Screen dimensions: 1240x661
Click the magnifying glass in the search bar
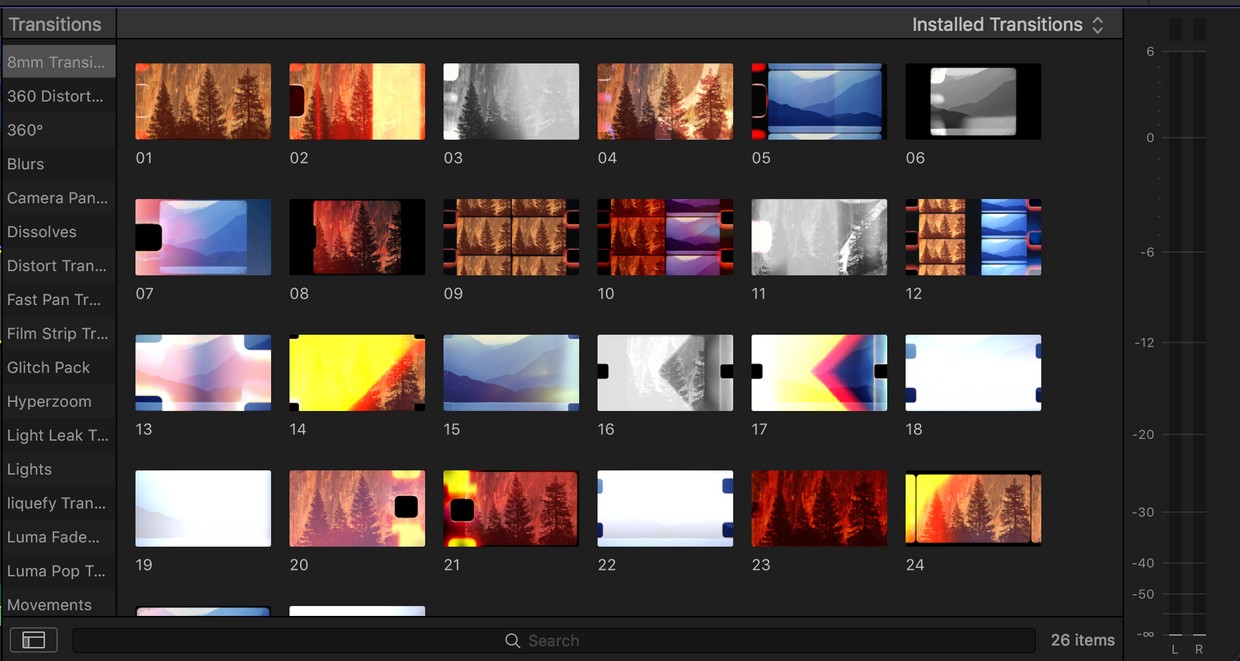(512, 640)
